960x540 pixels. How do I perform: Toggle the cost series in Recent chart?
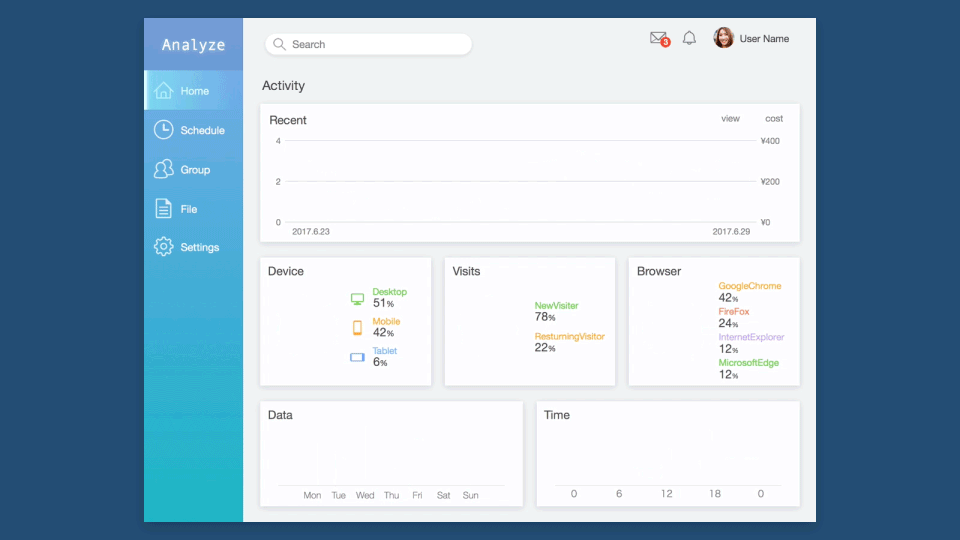[x=774, y=119]
